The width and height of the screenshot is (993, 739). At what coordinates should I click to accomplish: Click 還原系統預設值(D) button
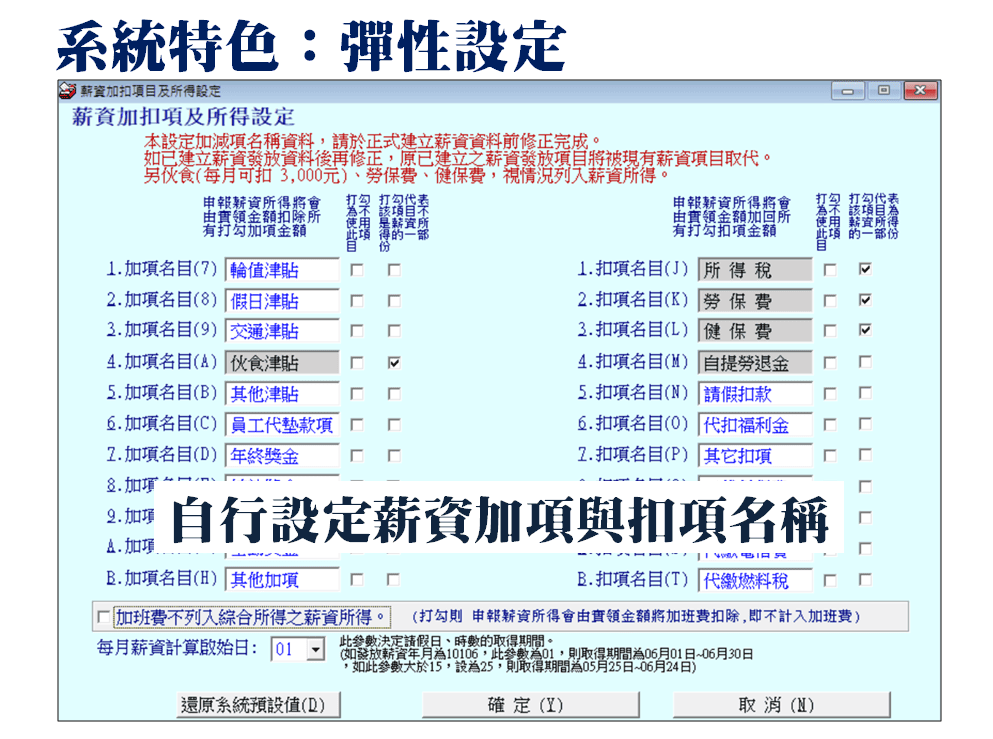(258, 705)
